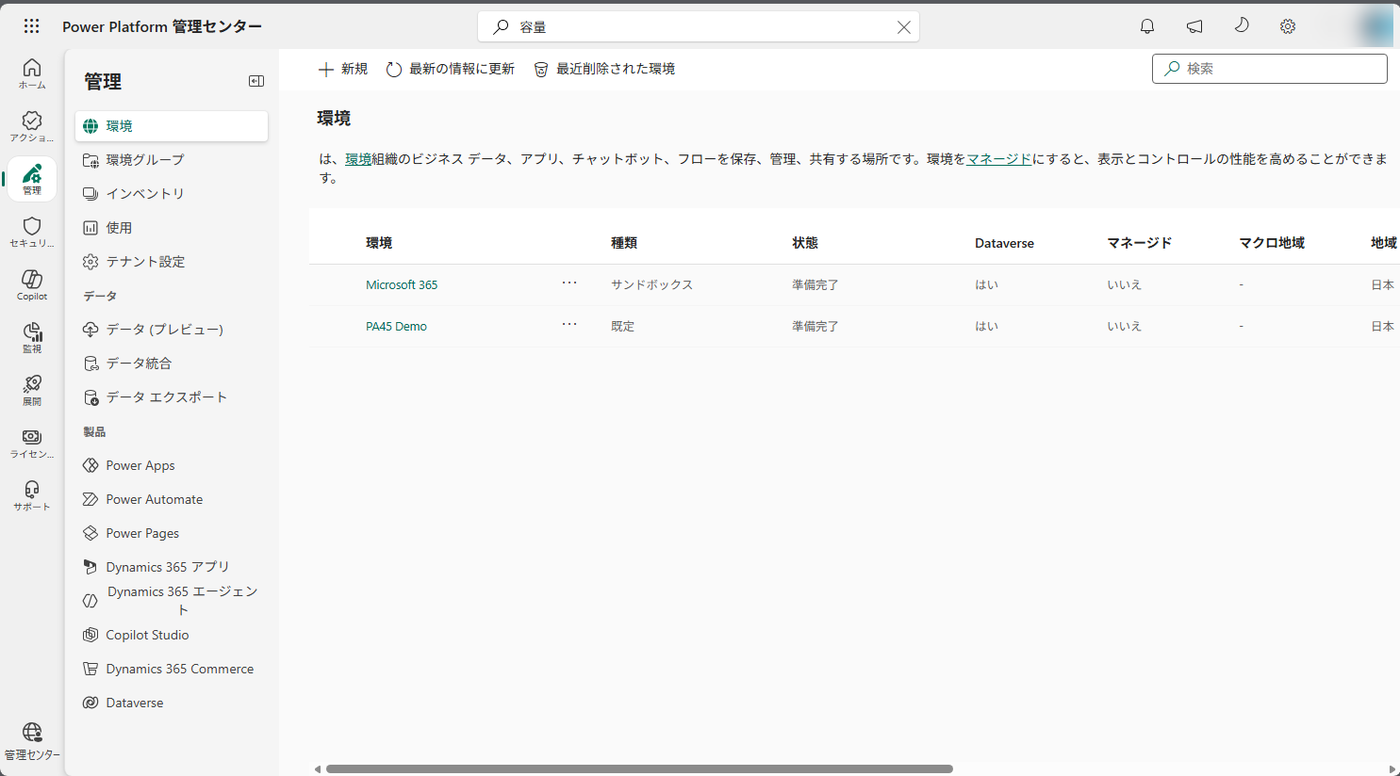Open the Monitoring rail icon
The width and height of the screenshot is (1400, 776).
(32, 338)
